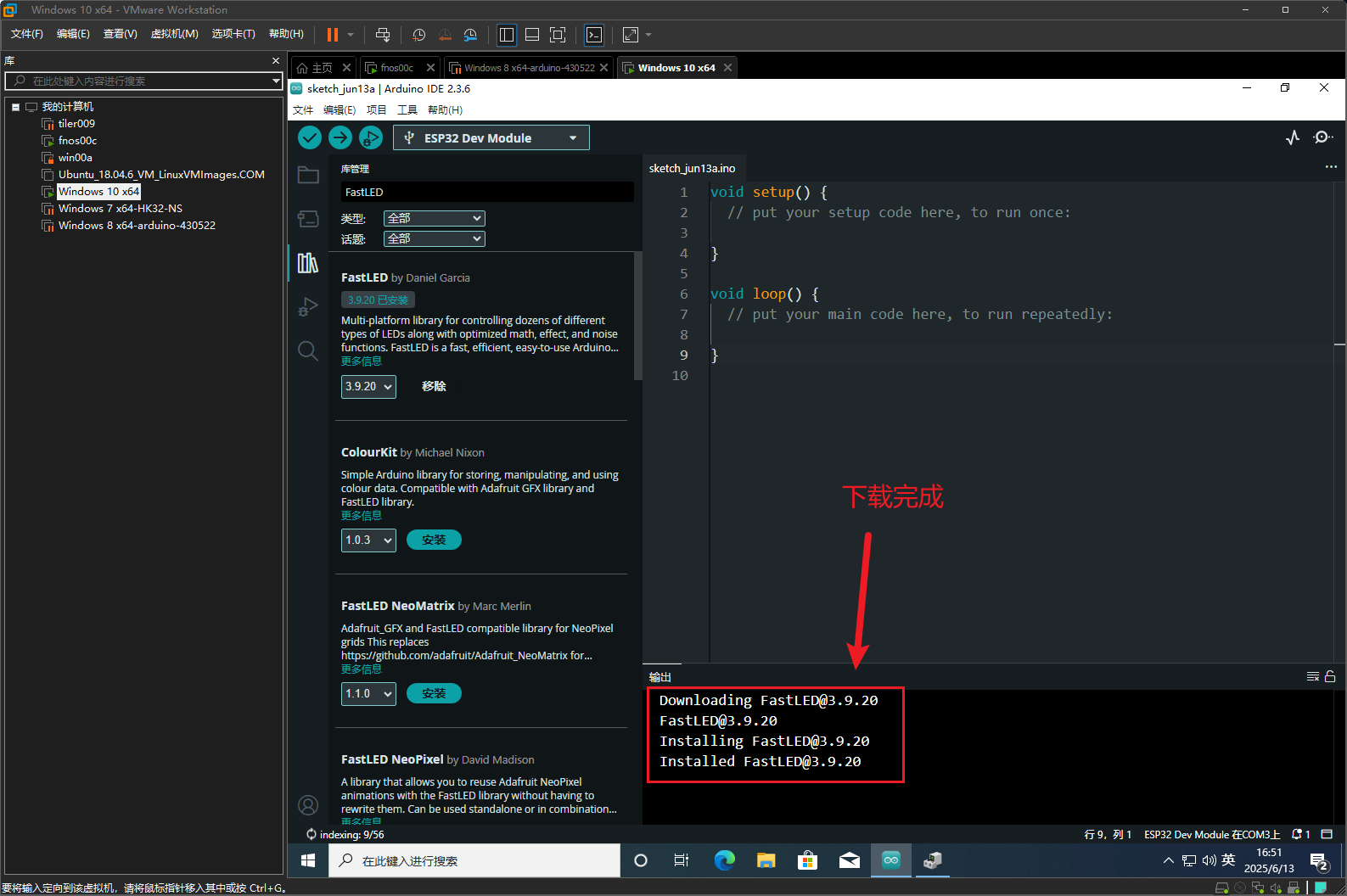Start the debugger with the debug play icon

coord(371,137)
